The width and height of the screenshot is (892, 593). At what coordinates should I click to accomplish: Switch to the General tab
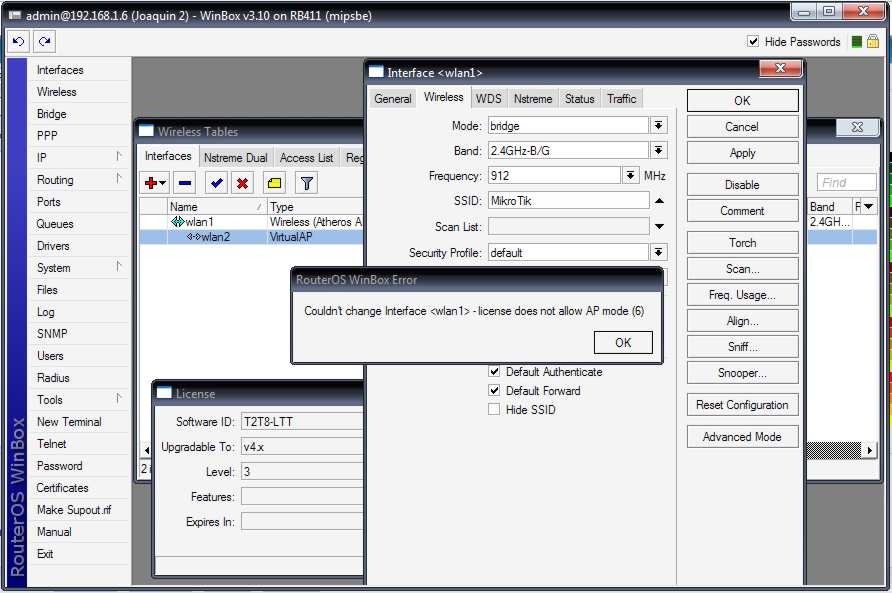coord(393,98)
